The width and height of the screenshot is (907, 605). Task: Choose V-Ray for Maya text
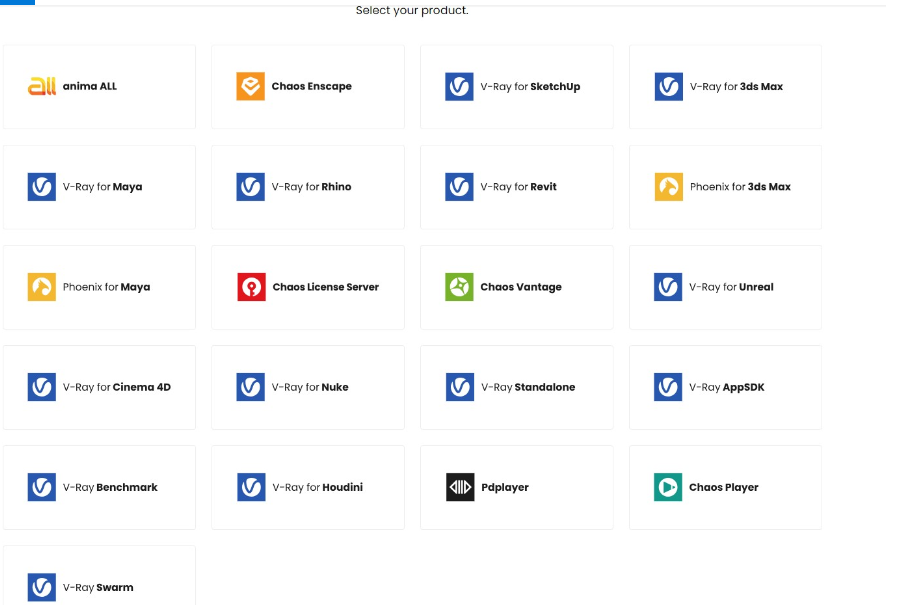102,187
